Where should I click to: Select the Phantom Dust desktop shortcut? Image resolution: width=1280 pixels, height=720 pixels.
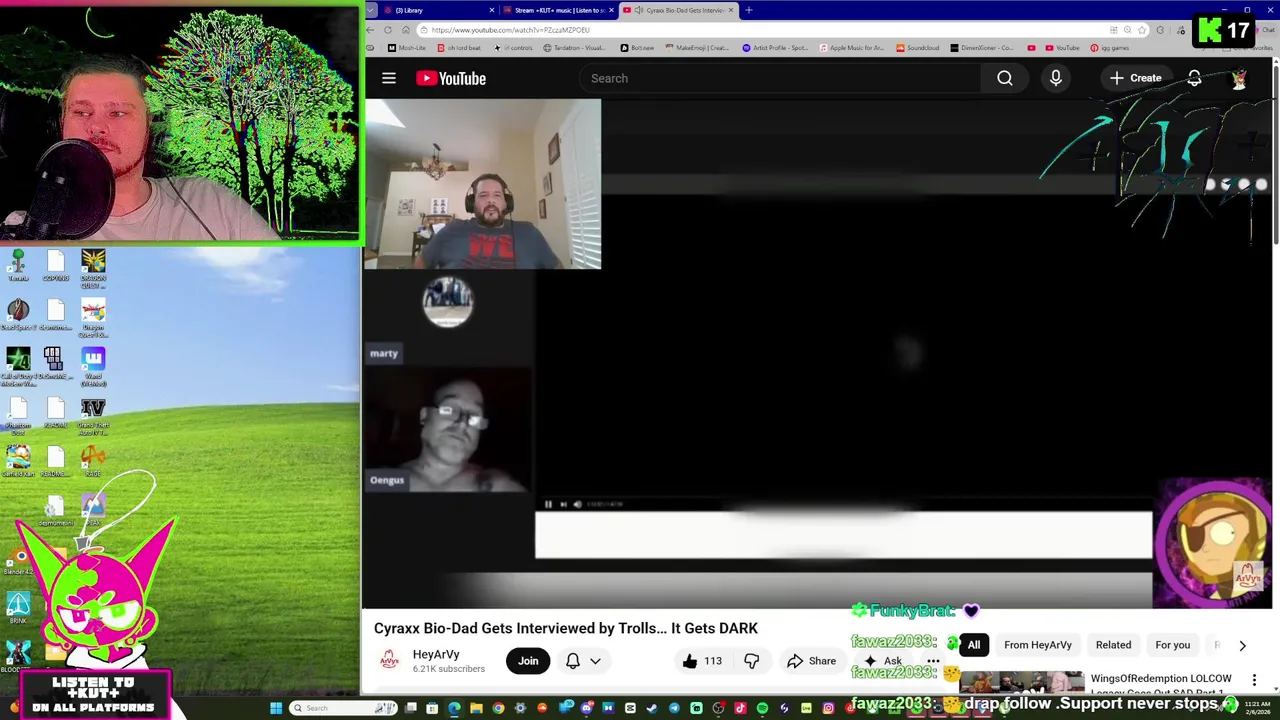(18, 416)
